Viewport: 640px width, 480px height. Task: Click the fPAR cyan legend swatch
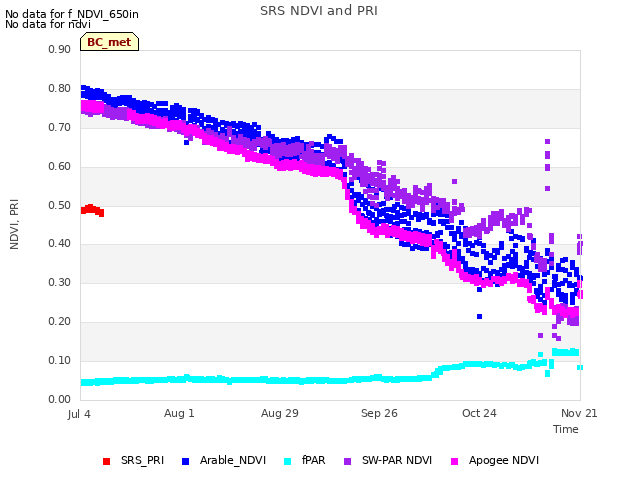(287, 461)
